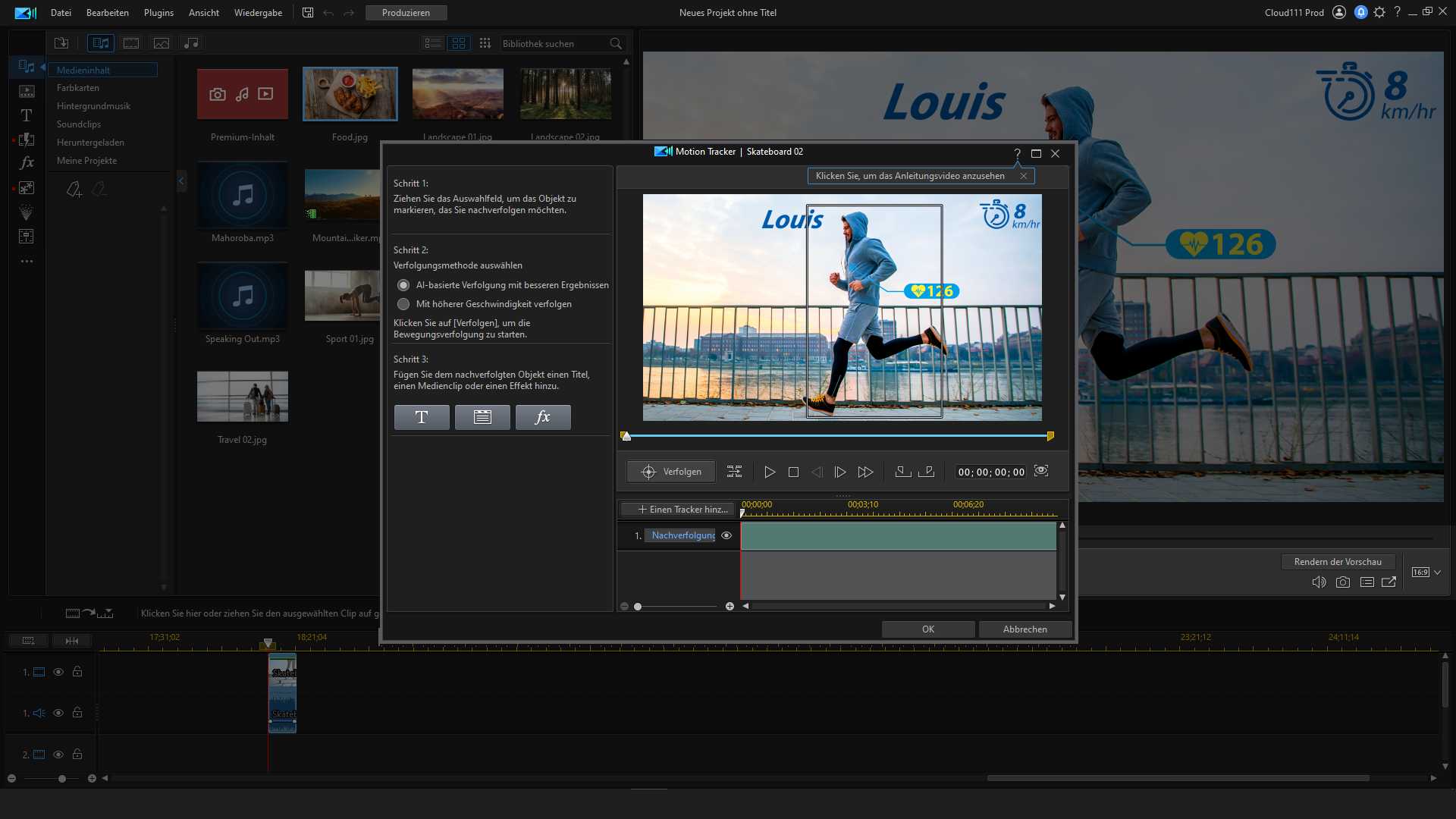Click the Verfolgen track button
Image resolution: width=1456 pixels, height=819 pixels.
[x=670, y=472]
